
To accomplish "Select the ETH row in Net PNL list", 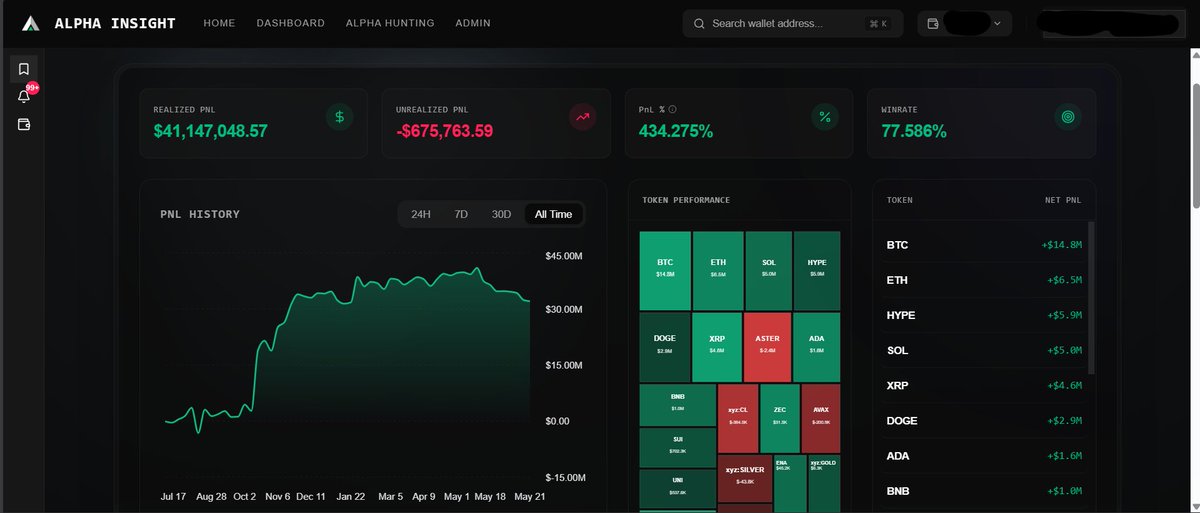I will coord(984,280).
